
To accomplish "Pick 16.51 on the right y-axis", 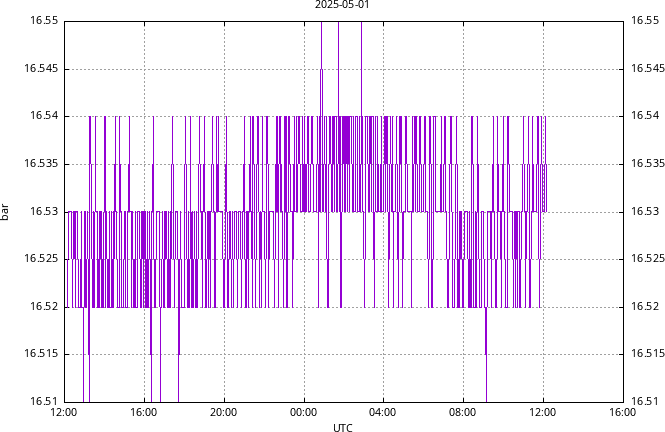I will [645, 401].
